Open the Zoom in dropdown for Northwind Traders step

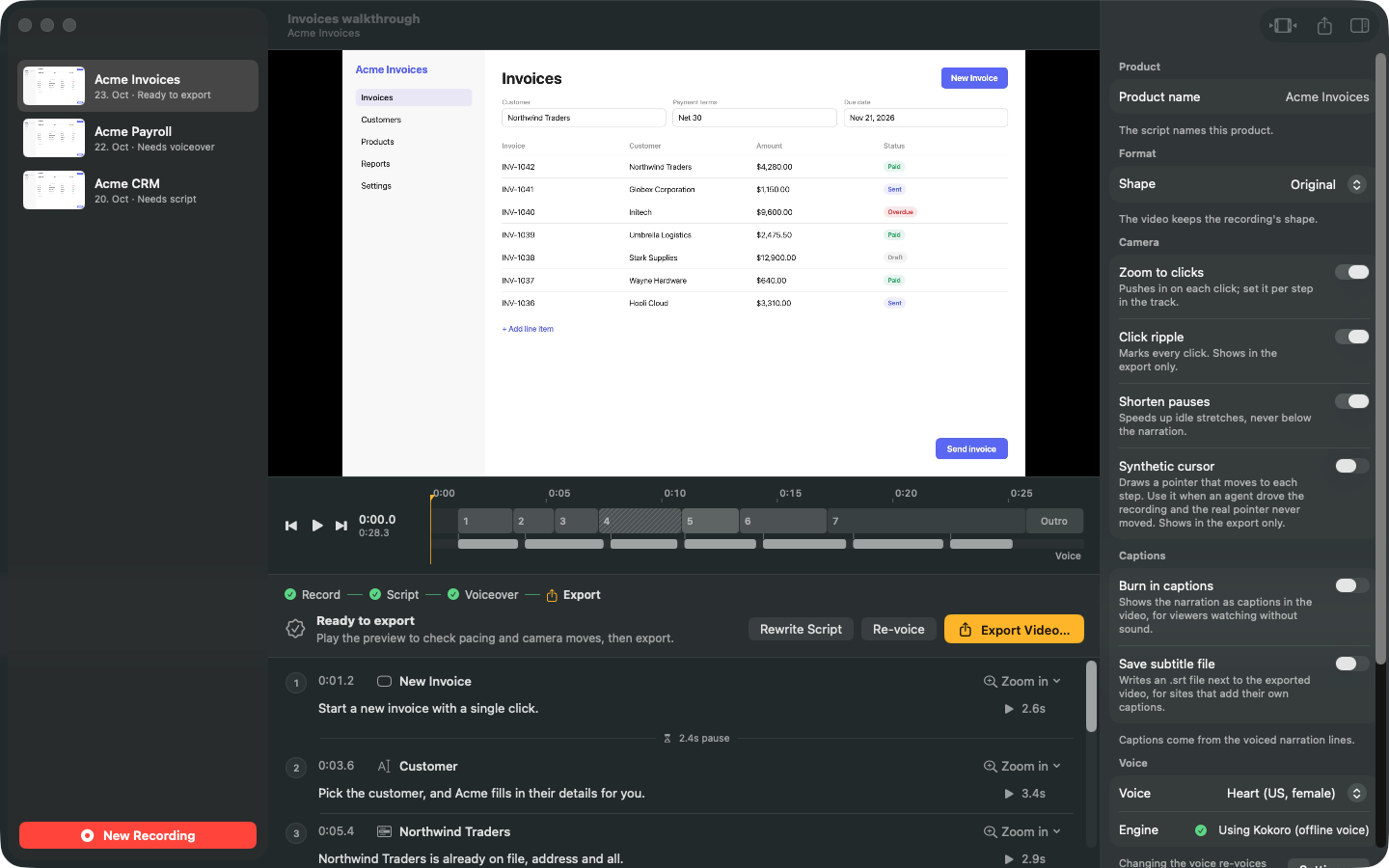click(1022, 831)
